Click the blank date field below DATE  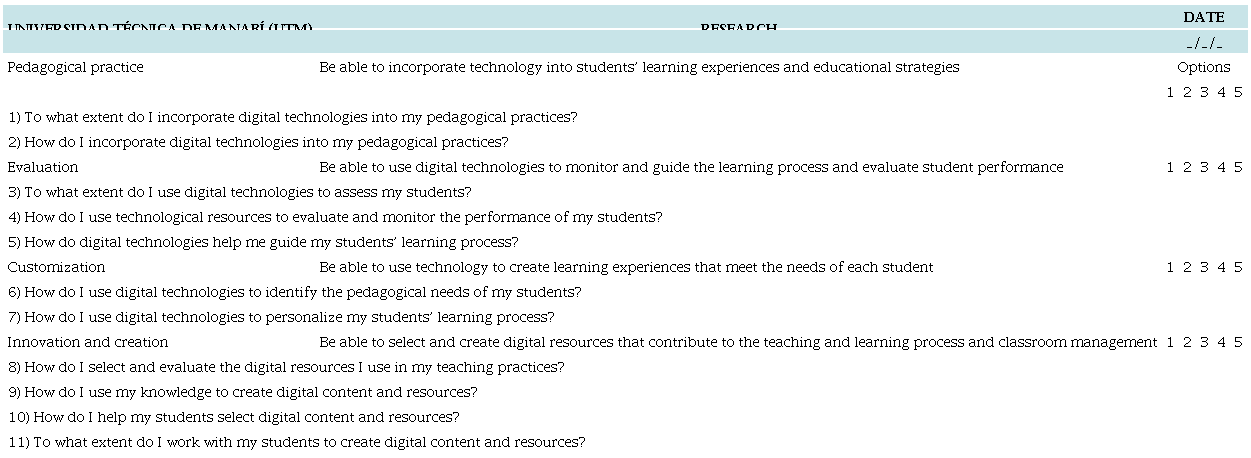[x=1204, y=43]
